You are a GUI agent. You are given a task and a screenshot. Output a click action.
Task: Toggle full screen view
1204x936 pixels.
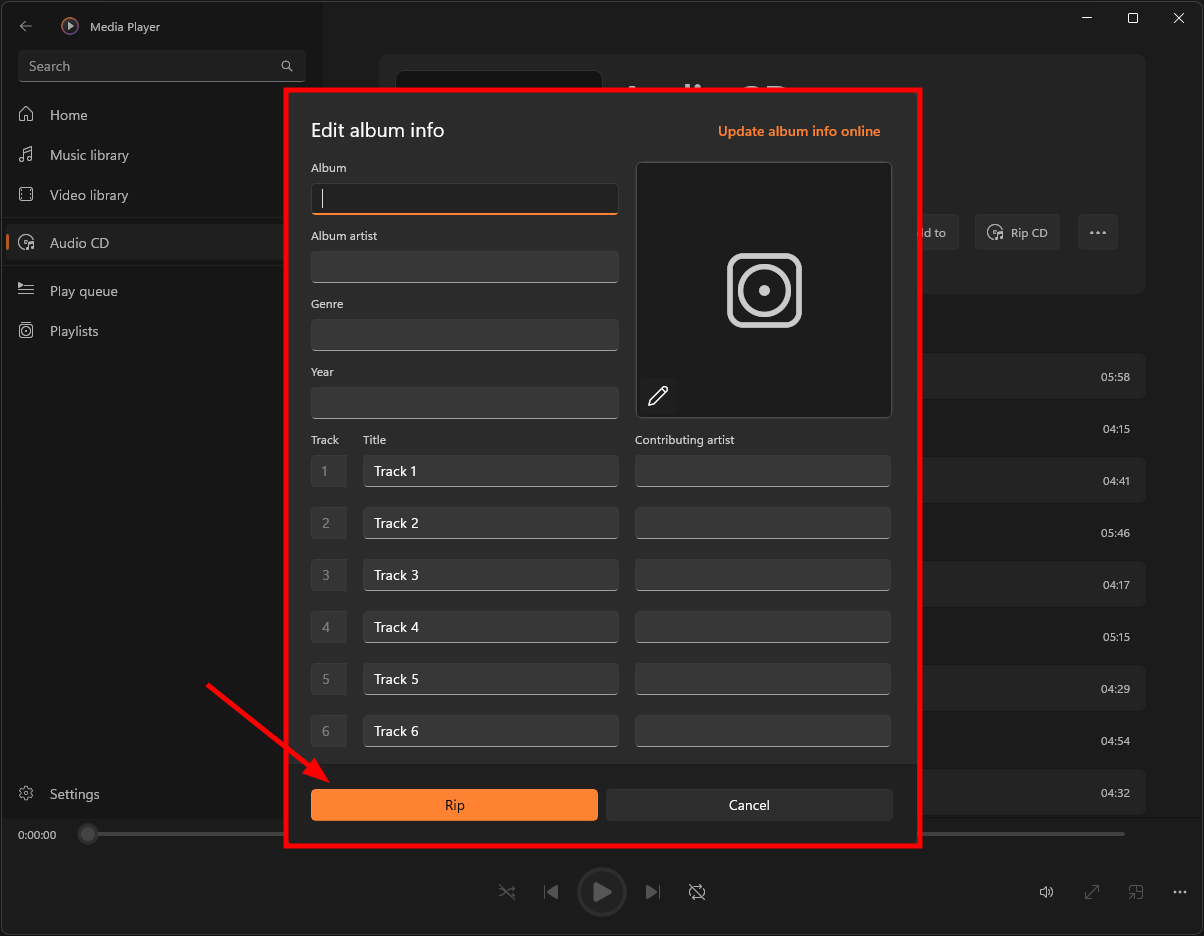coord(1091,892)
